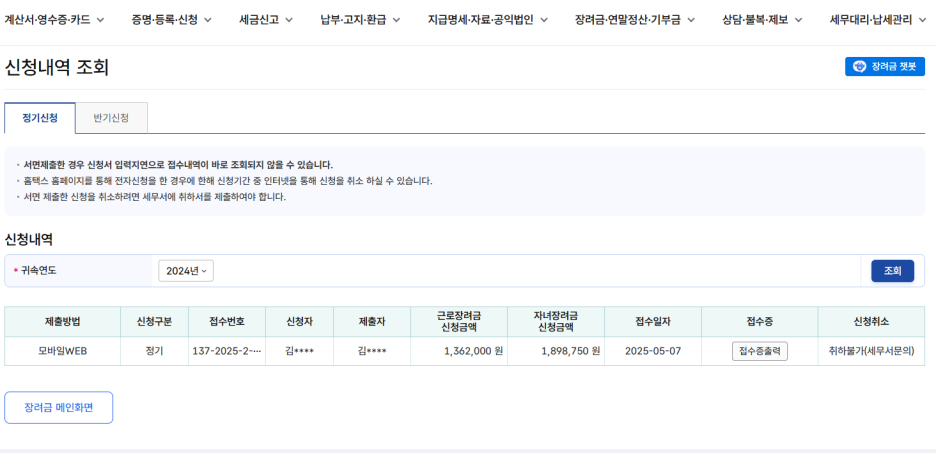The height and width of the screenshot is (453, 936).
Task: Click the 접수증출력 button
Action: click(760, 351)
